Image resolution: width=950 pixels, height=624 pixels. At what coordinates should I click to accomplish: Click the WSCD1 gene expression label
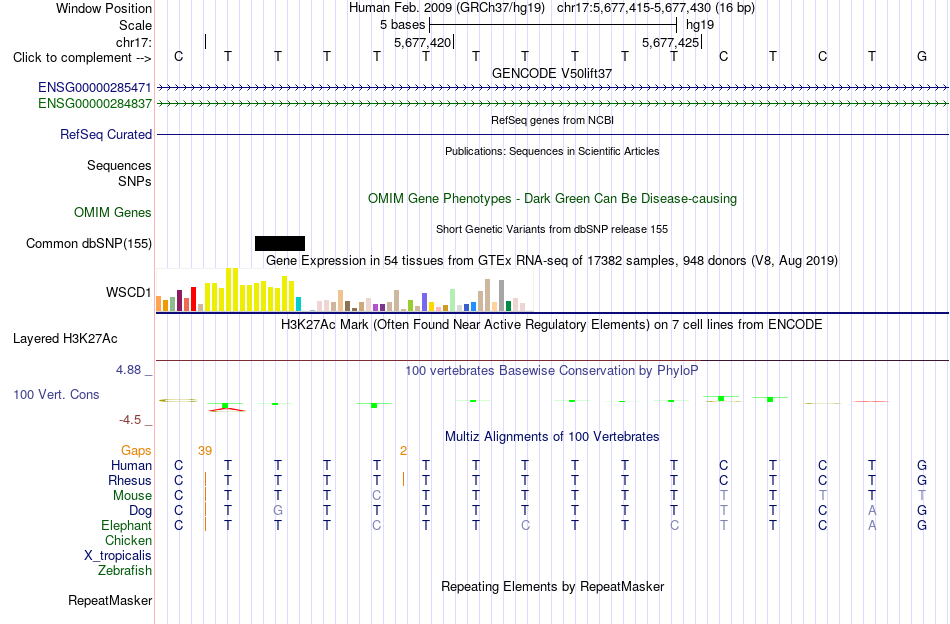pos(128,293)
